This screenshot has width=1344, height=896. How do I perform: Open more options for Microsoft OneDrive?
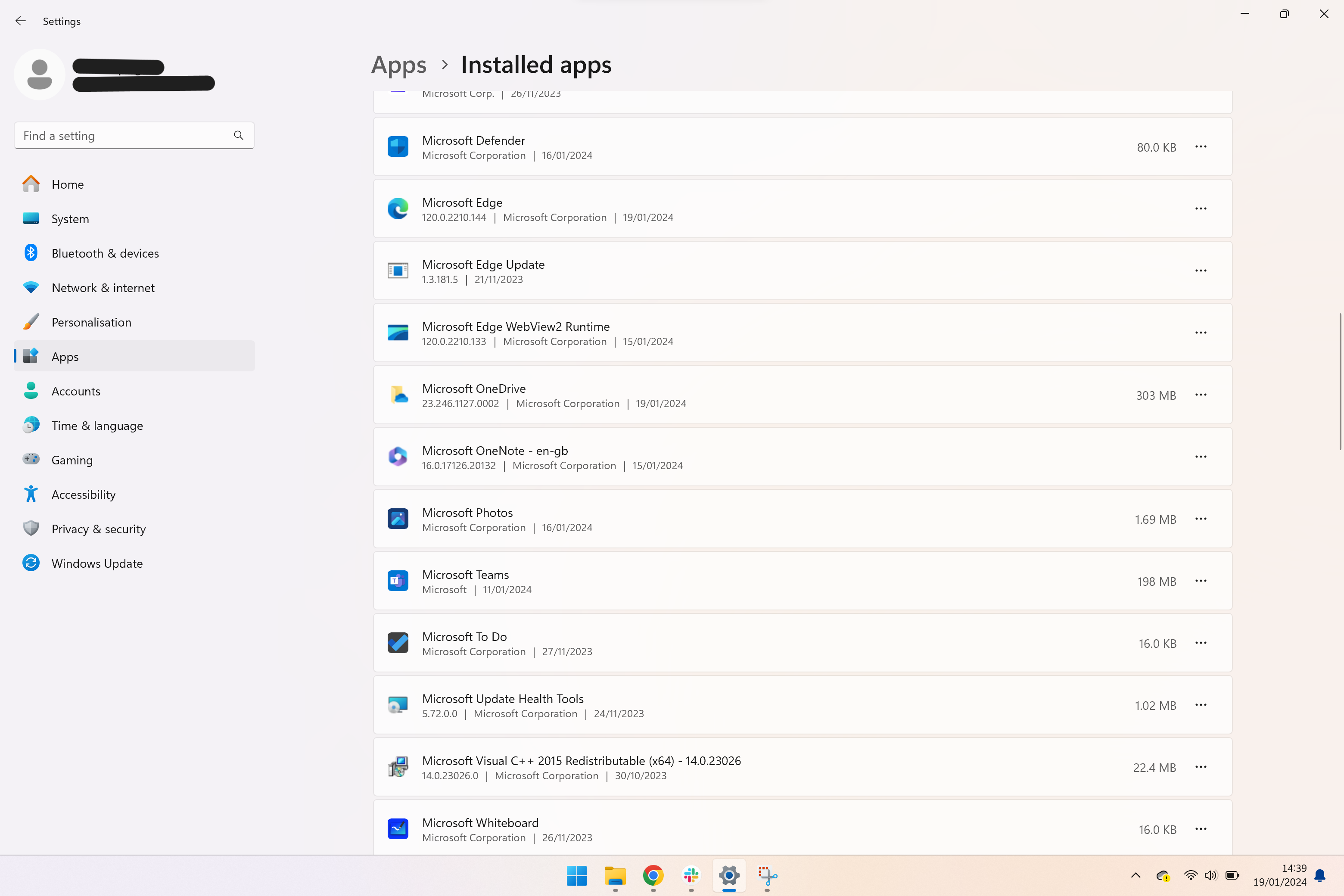(x=1201, y=395)
